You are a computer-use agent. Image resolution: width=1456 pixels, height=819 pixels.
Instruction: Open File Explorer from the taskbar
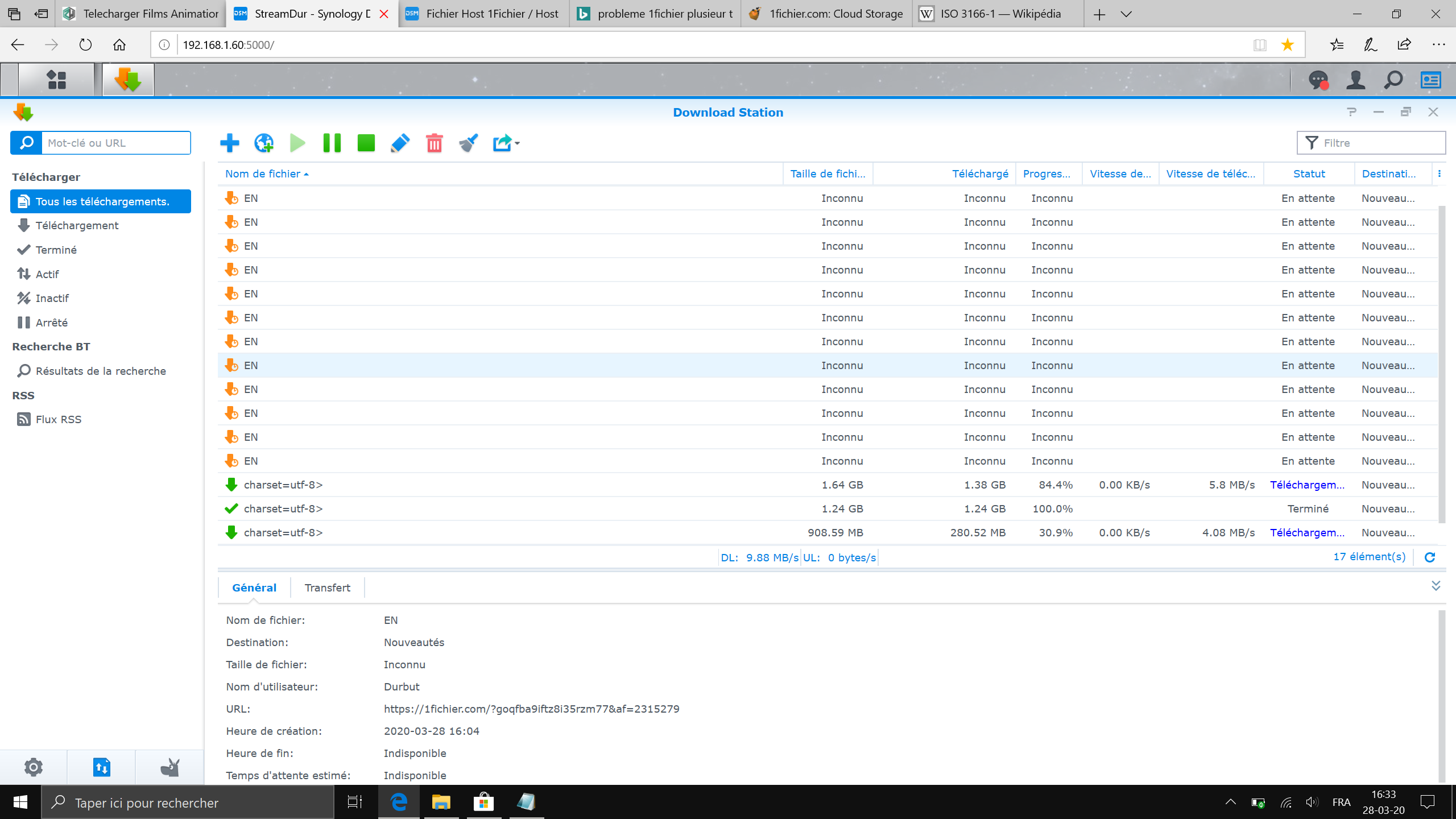441,802
